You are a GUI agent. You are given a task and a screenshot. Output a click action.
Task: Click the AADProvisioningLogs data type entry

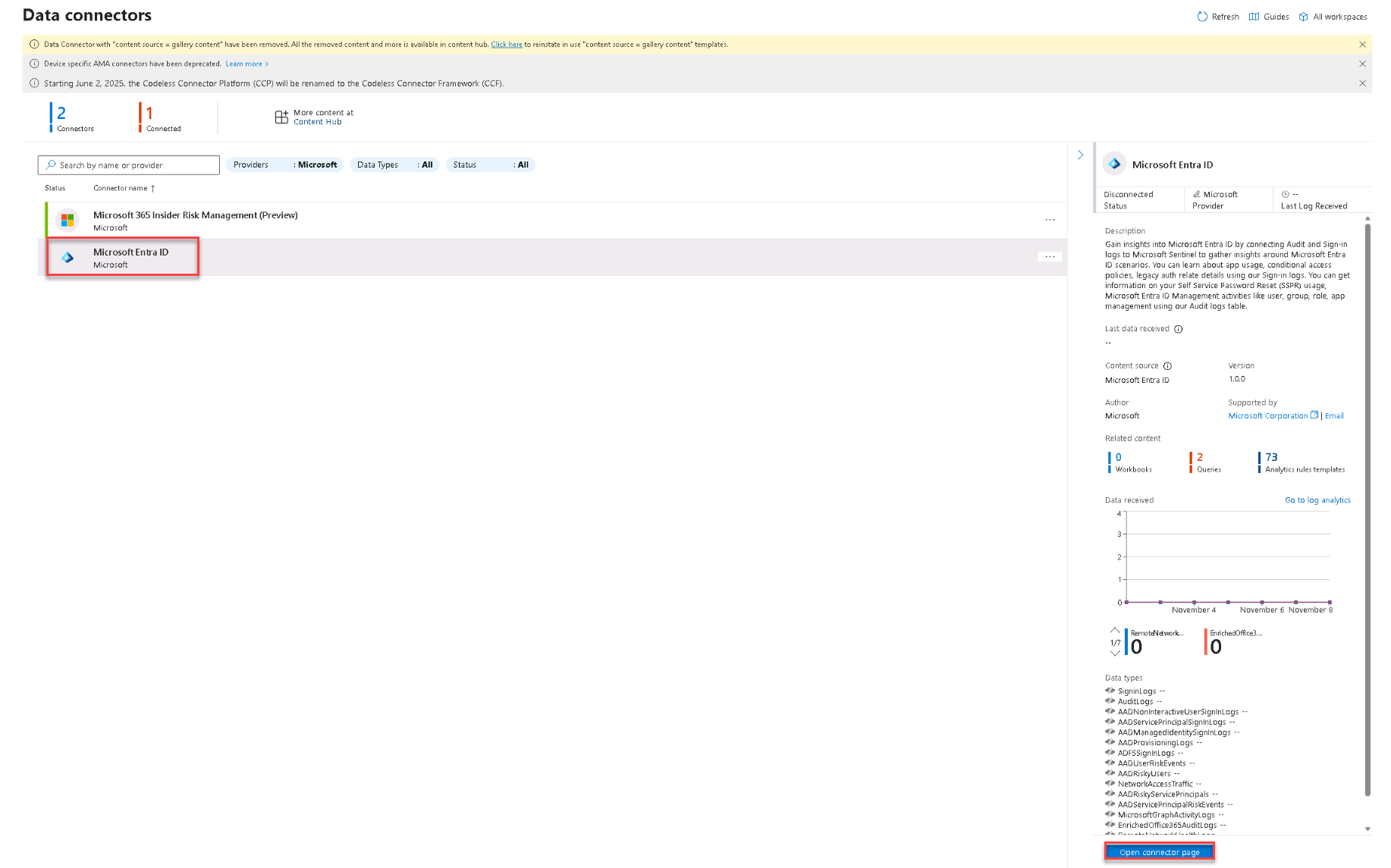click(x=1154, y=743)
